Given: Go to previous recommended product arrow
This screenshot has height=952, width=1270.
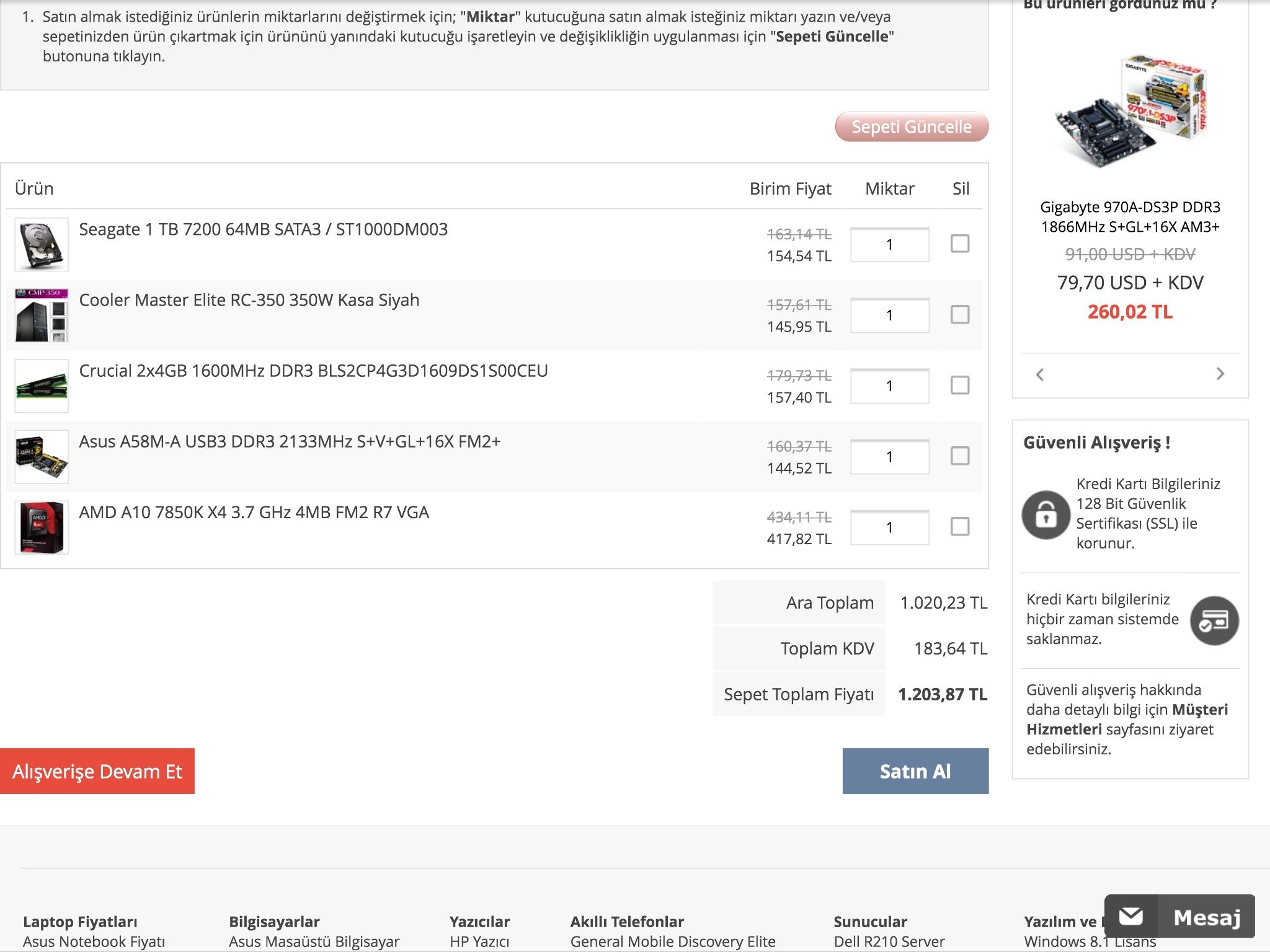Looking at the screenshot, I should [1040, 374].
